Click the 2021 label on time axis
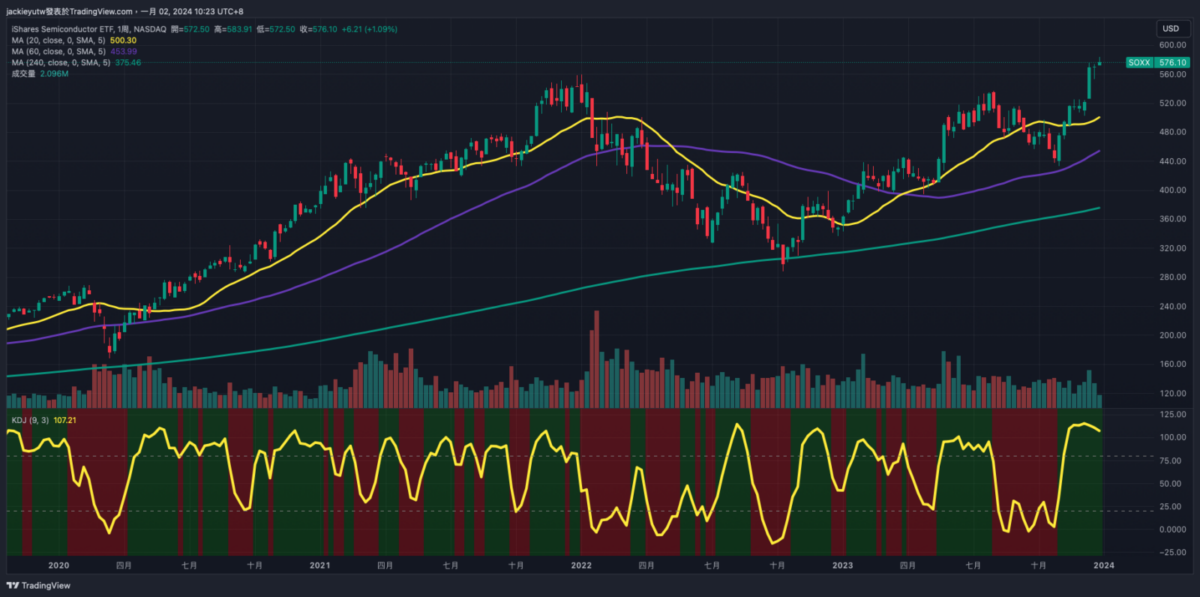The image size is (1200, 597). [x=320, y=565]
